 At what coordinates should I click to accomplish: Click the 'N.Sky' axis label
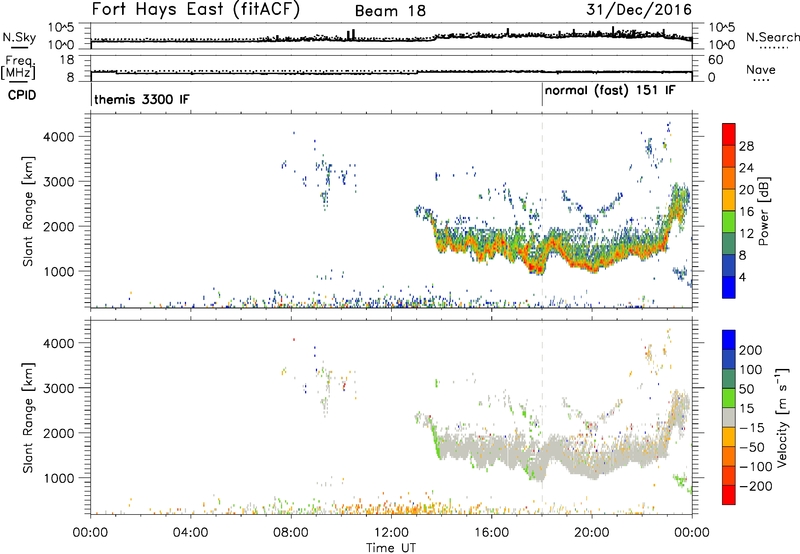pyautogui.click(x=19, y=37)
